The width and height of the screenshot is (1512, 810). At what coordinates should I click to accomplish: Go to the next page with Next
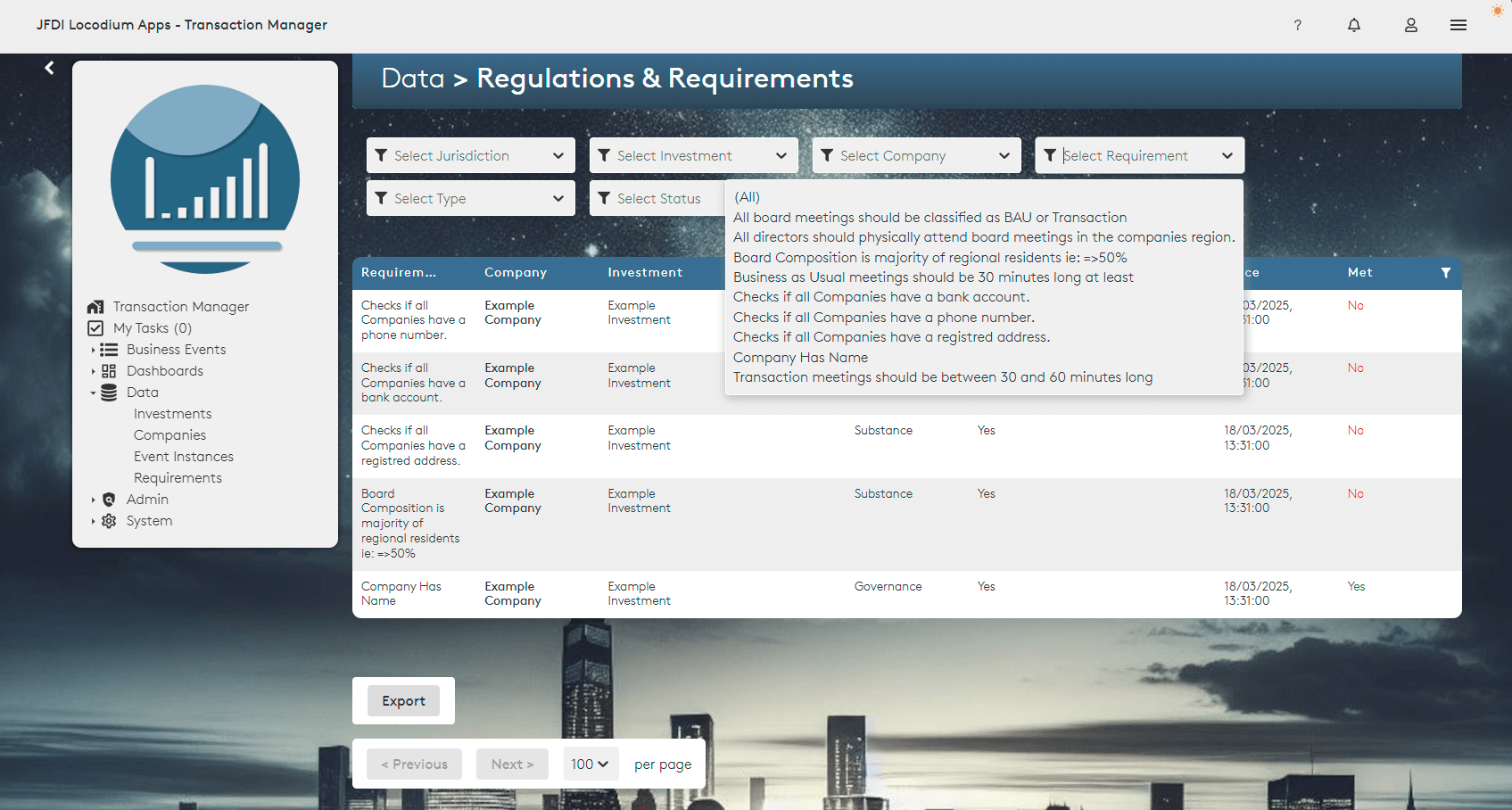click(x=512, y=764)
